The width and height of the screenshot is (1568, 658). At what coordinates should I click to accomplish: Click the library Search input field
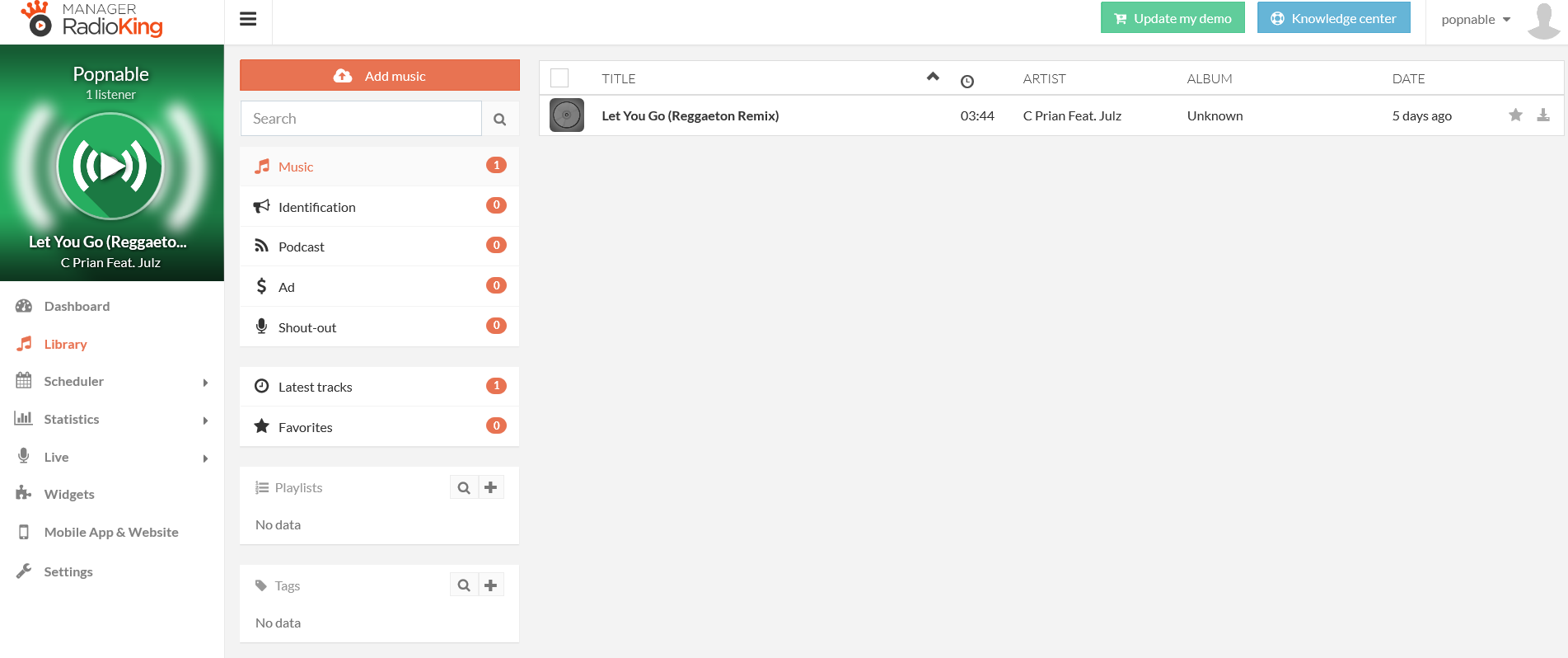[x=361, y=119]
